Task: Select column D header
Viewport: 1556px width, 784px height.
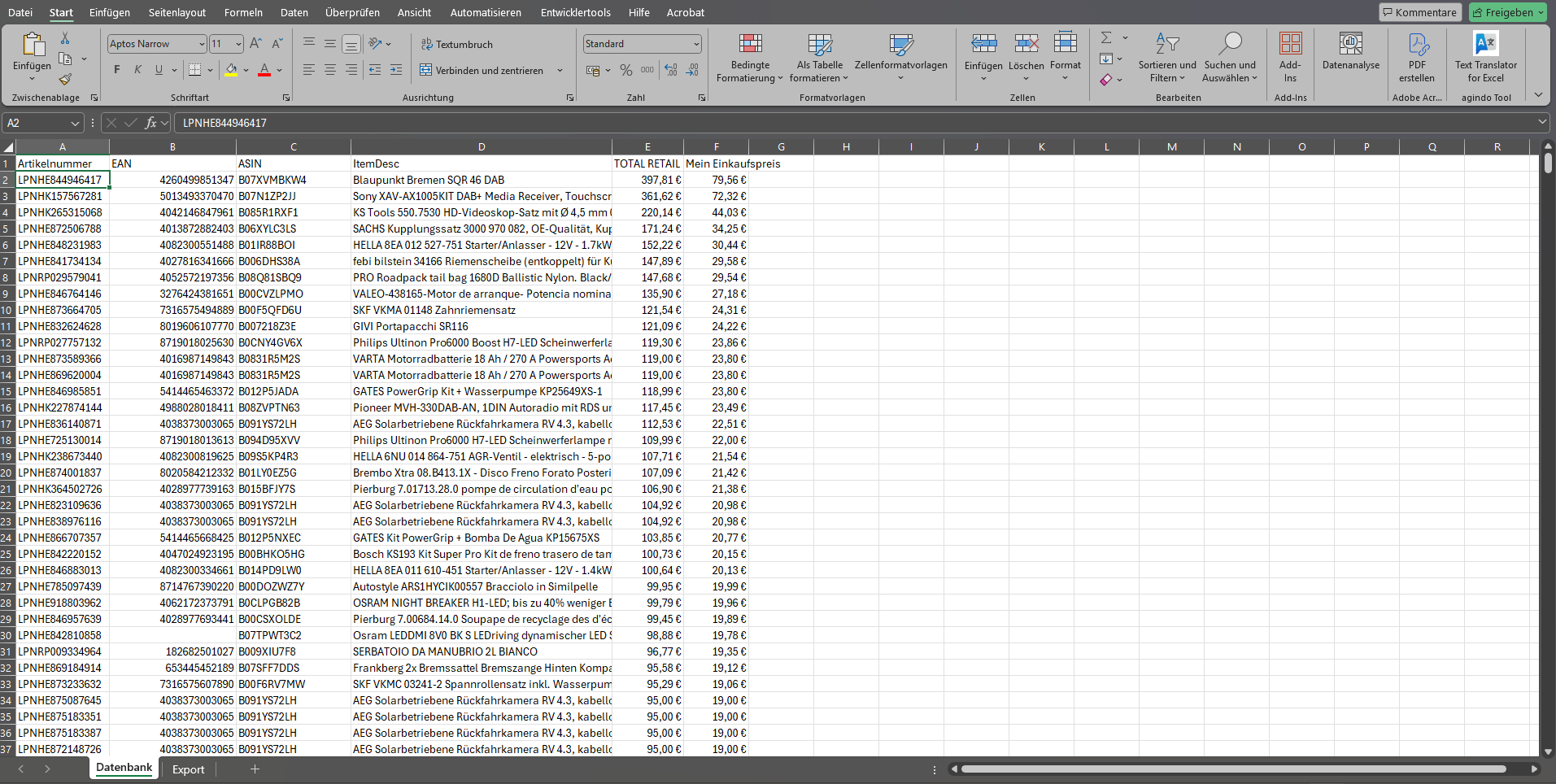Action: [482, 147]
